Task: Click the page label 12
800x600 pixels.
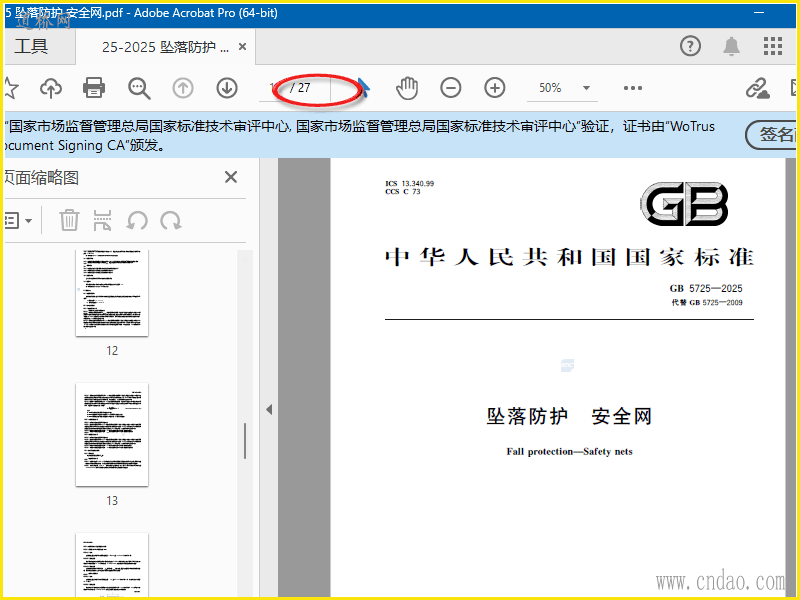Action: pyautogui.click(x=112, y=351)
